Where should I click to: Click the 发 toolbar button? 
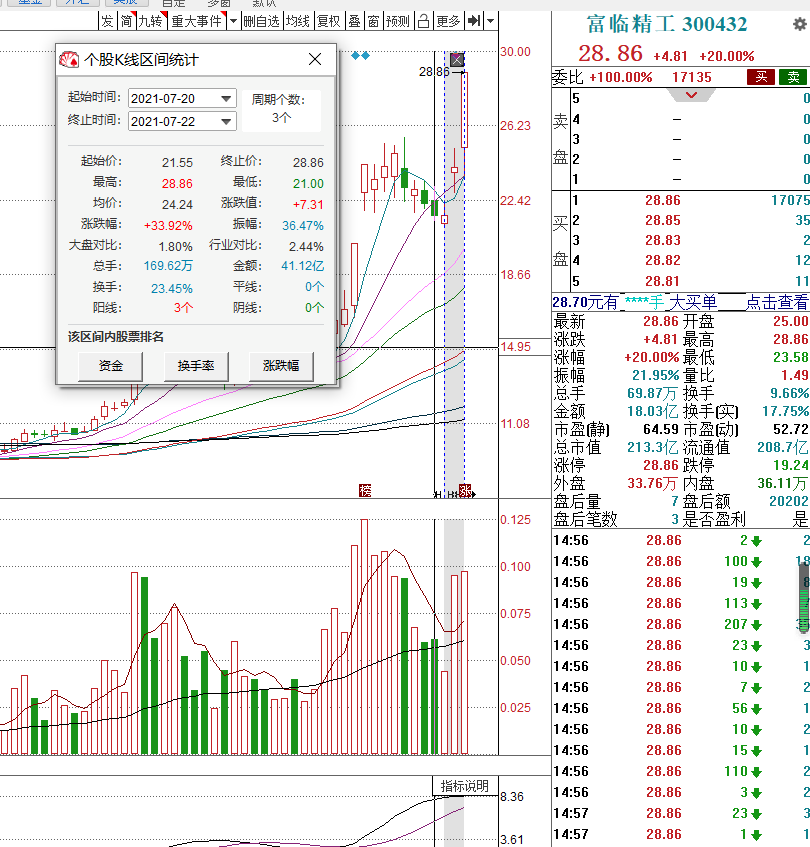[107, 21]
